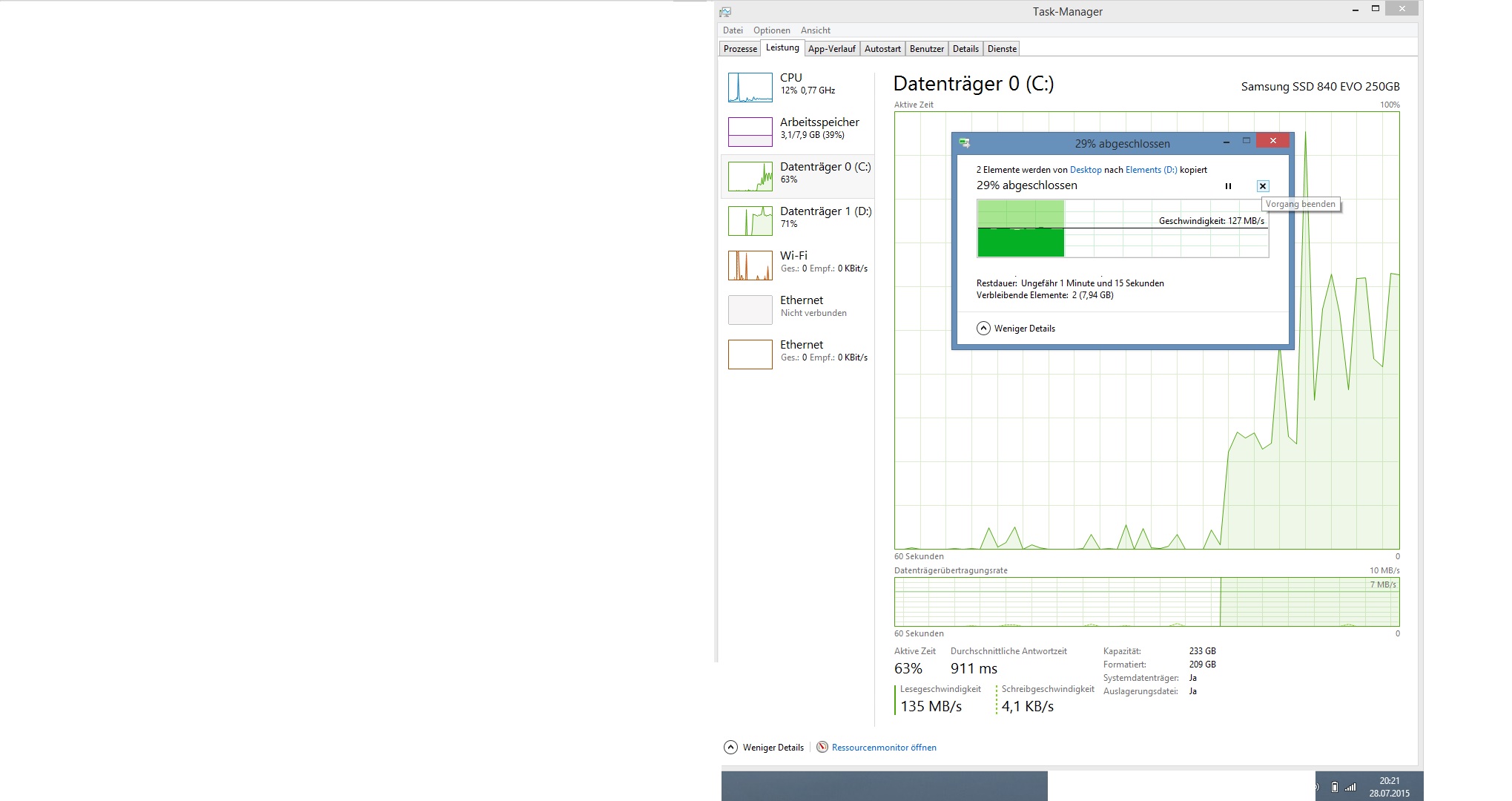Open the Ressourcenmonitor öffnen link
The height and width of the screenshot is (801, 1512).
(883, 748)
